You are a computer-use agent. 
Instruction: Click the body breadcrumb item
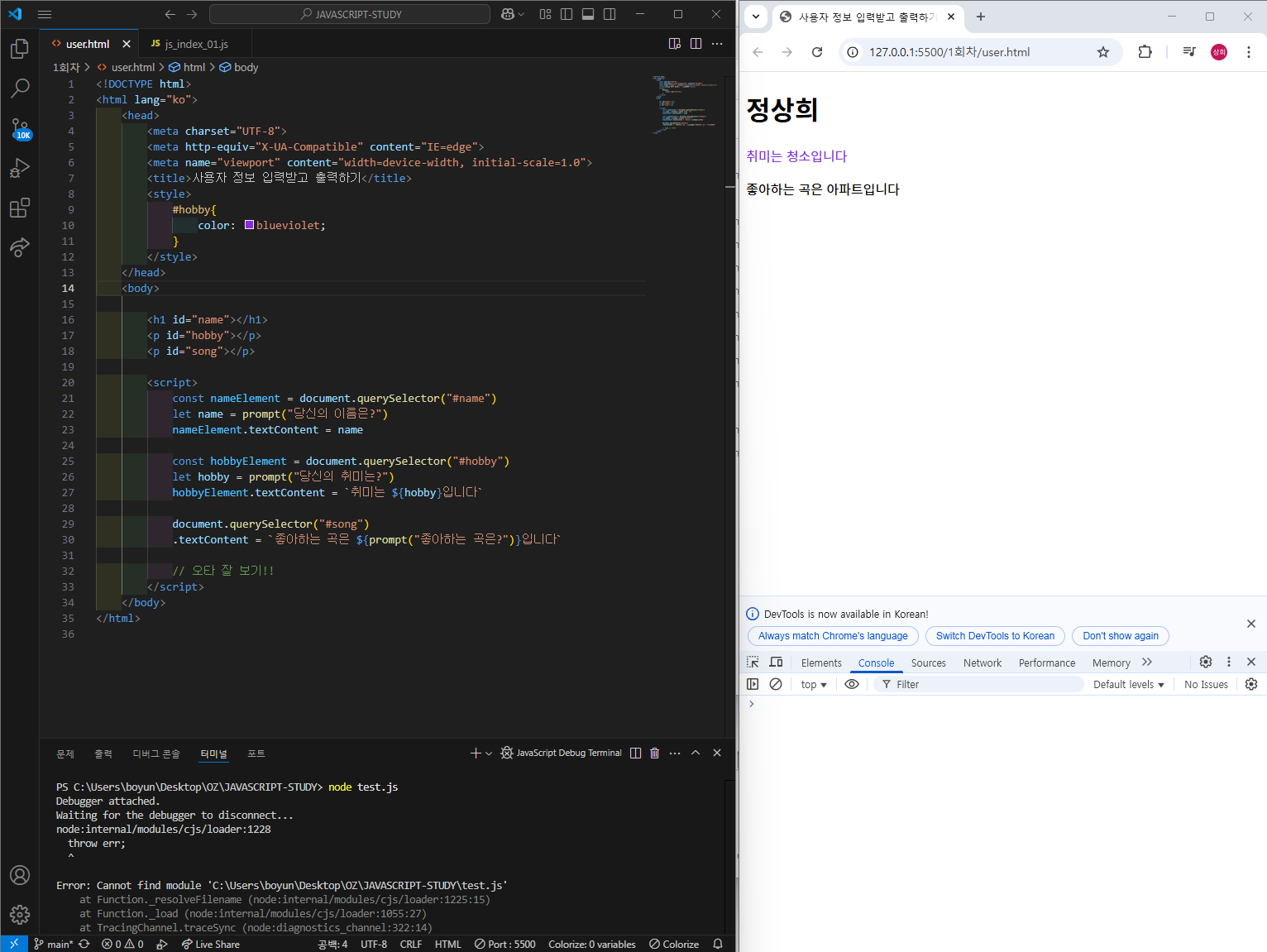[239, 67]
